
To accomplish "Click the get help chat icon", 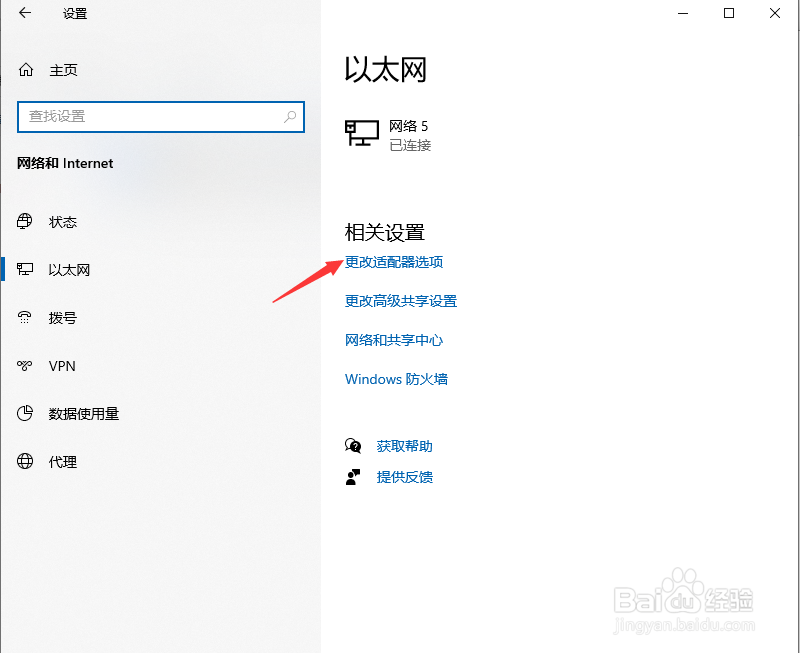I will tap(353, 446).
